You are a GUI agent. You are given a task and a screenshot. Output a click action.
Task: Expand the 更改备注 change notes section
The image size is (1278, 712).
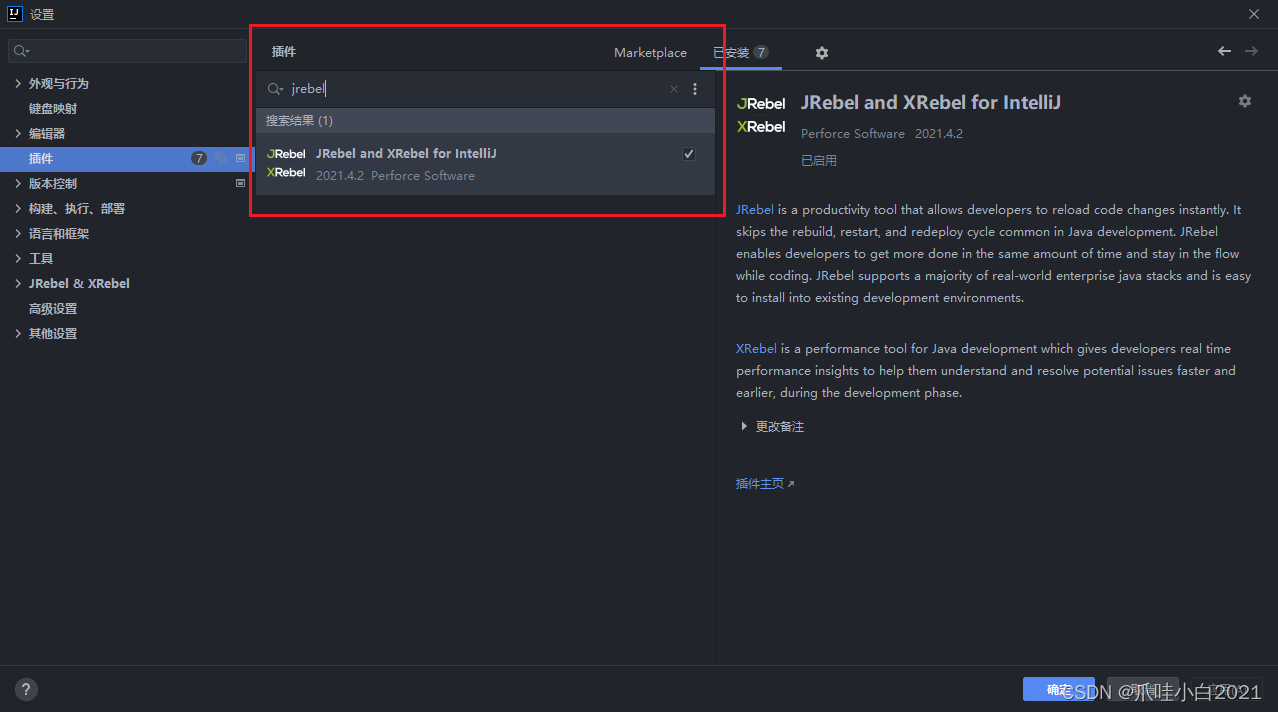point(744,426)
